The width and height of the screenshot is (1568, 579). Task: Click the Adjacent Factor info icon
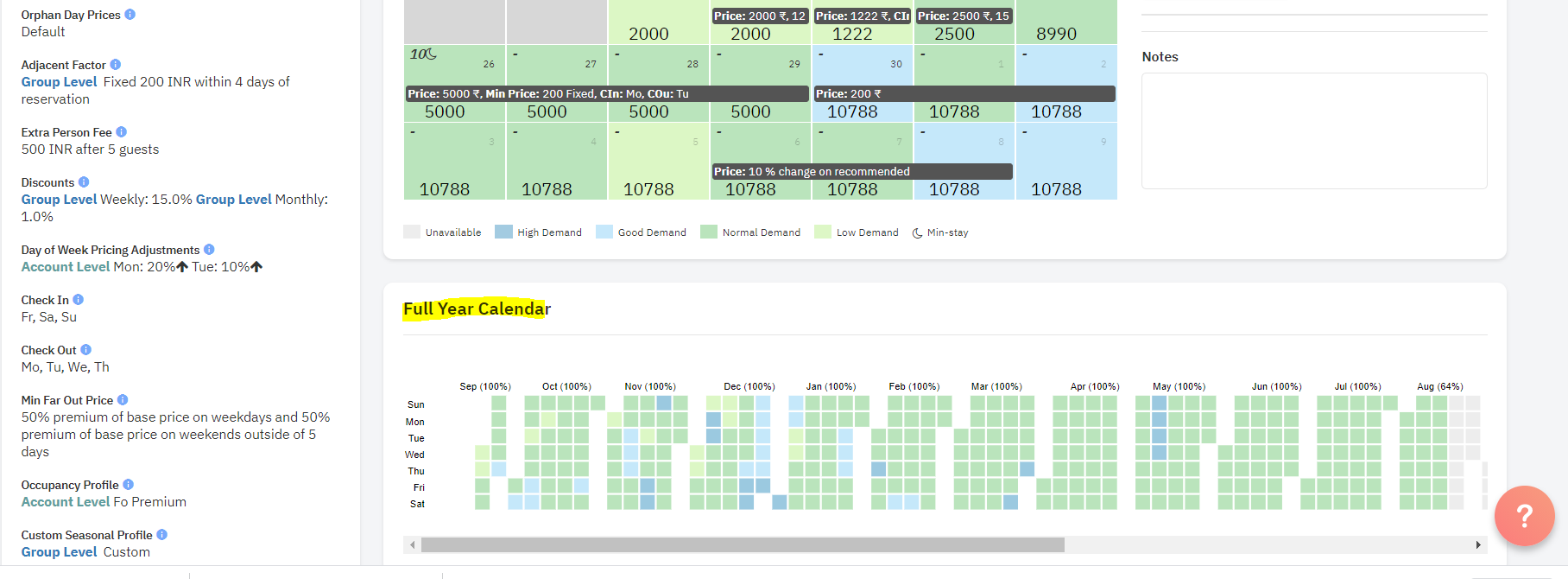click(x=116, y=65)
